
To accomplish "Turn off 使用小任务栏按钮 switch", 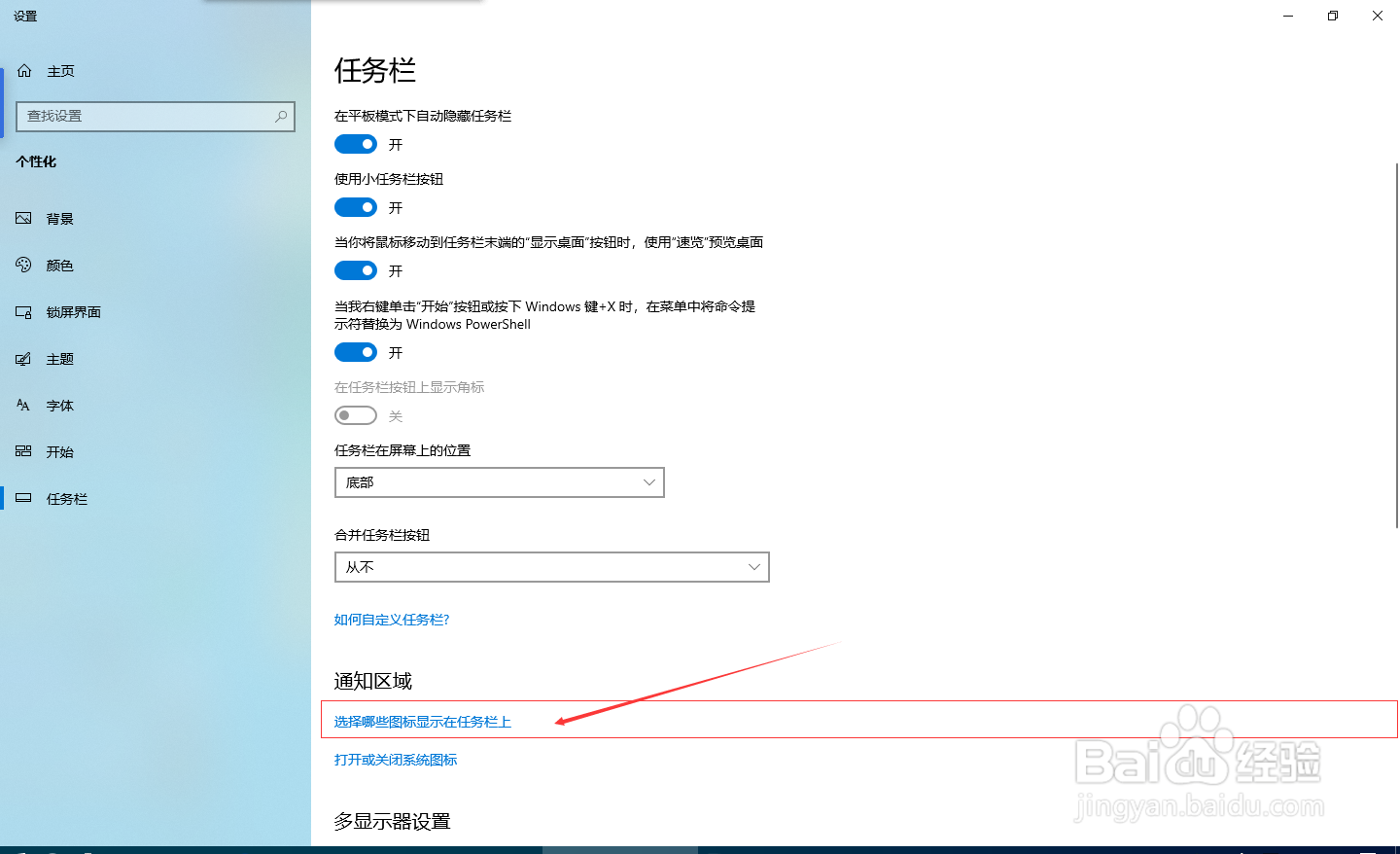I will tap(355, 206).
